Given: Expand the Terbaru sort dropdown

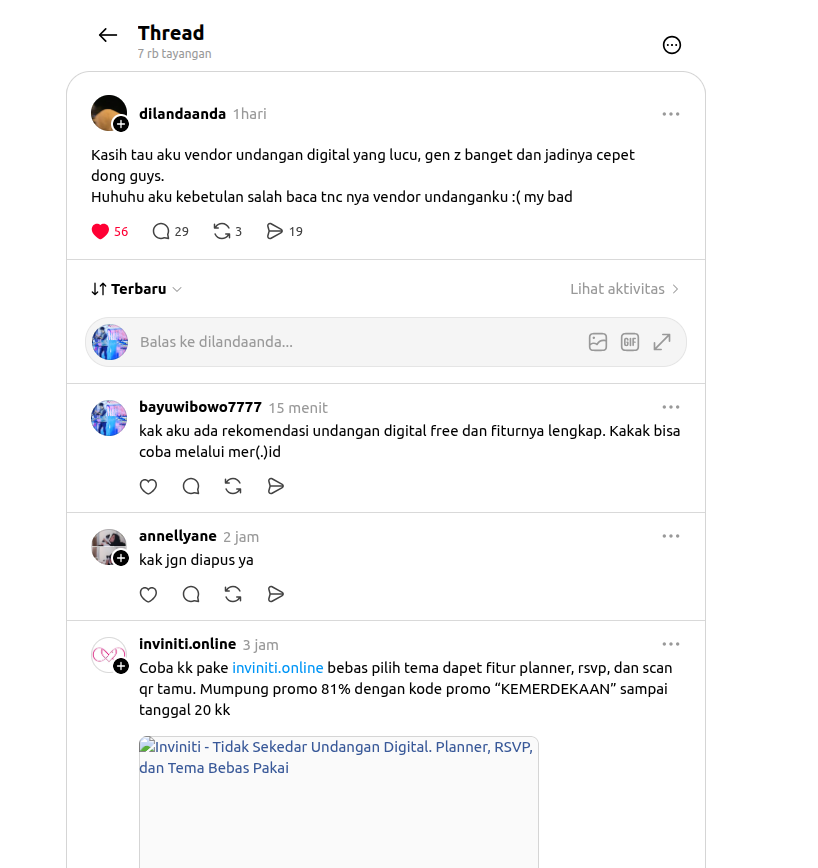Looking at the screenshot, I should click(136, 289).
